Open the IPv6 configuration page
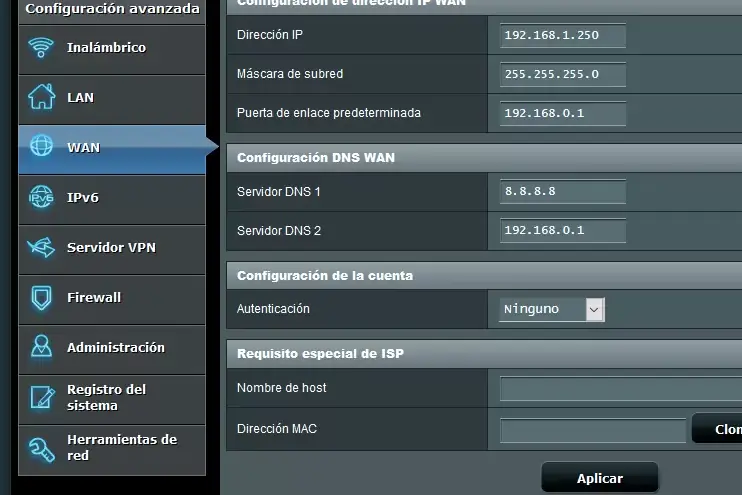 tap(112, 200)
